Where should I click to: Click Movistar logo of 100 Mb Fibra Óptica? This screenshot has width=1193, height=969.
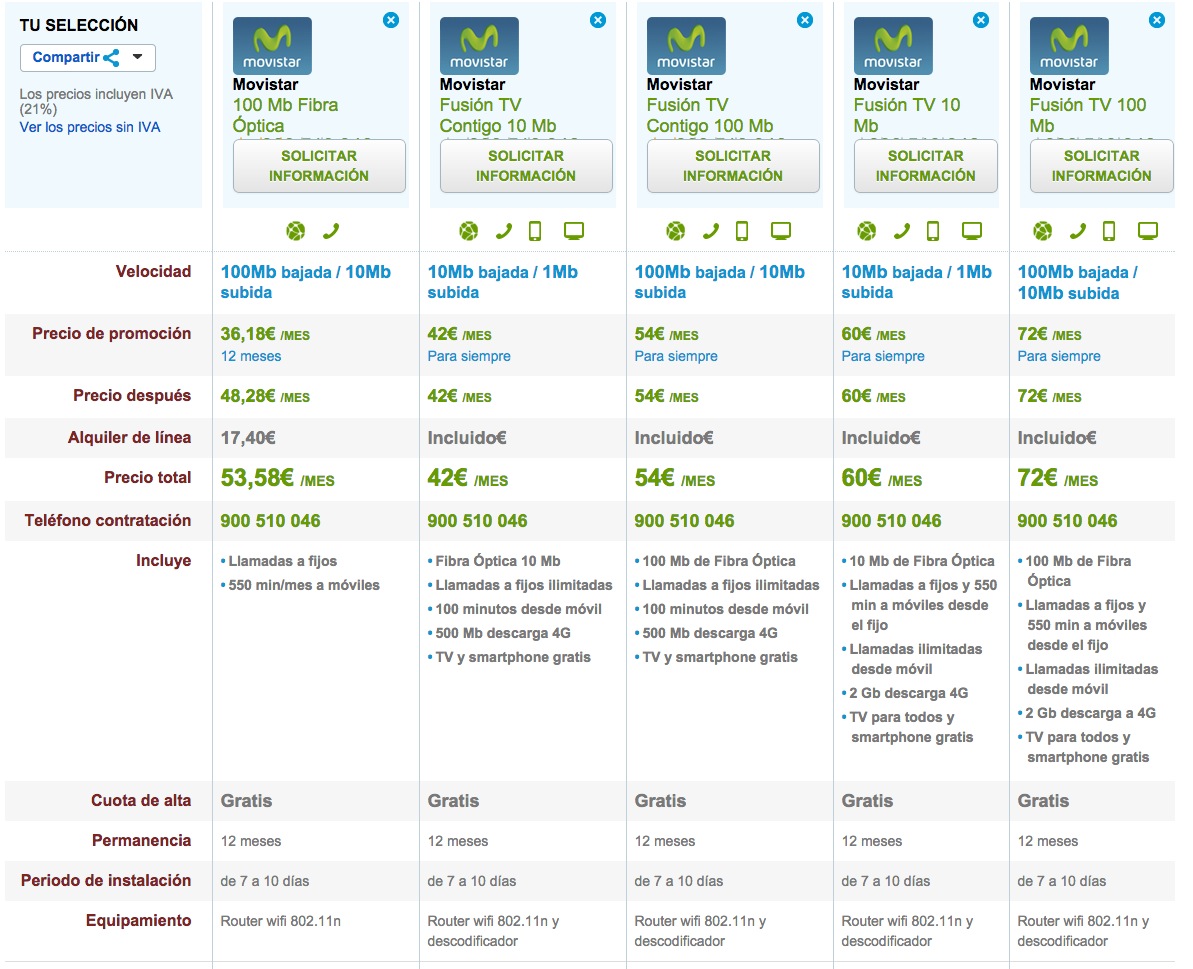click(272, 46)
